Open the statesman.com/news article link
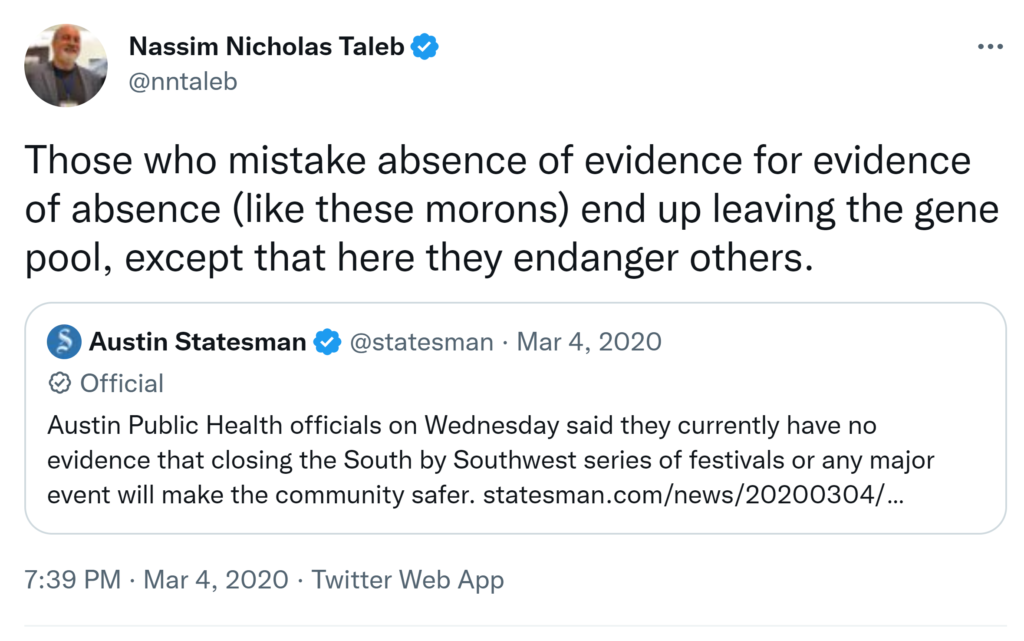This screenshot has width=1024, height=641. tap(693, 495)
